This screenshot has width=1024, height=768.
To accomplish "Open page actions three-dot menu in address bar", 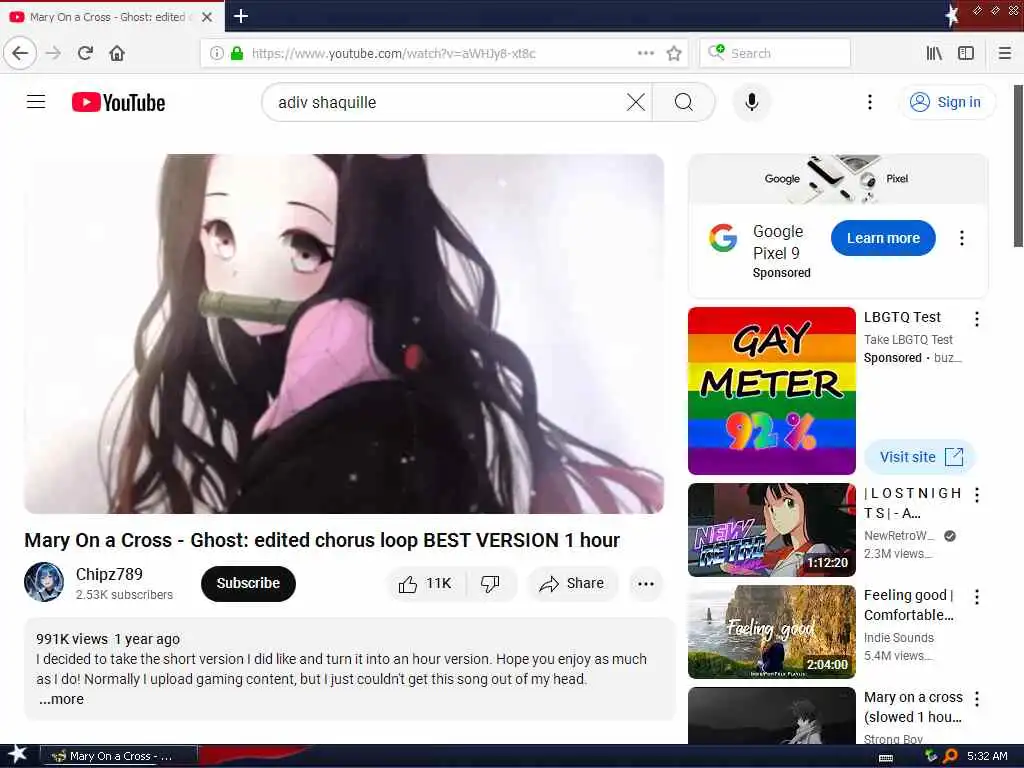I will coord(646,53).
